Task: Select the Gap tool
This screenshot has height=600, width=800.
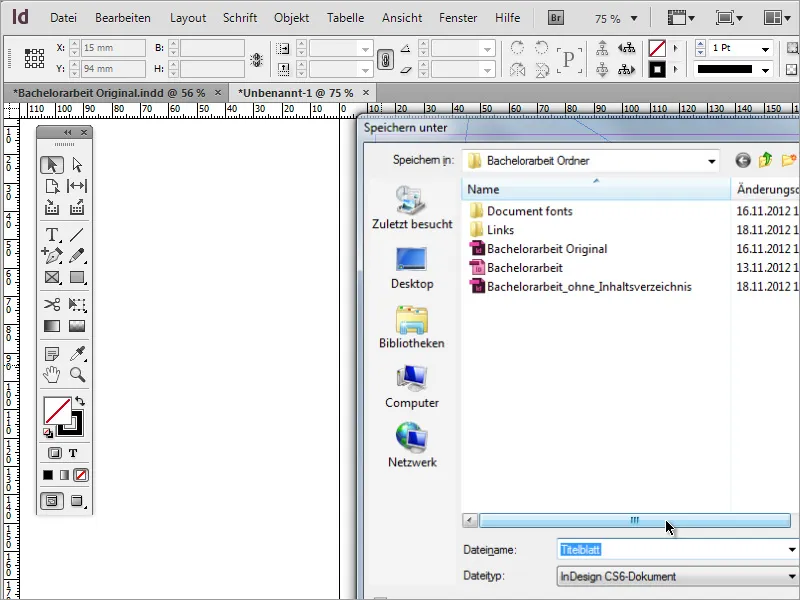Action: (77, 186)
